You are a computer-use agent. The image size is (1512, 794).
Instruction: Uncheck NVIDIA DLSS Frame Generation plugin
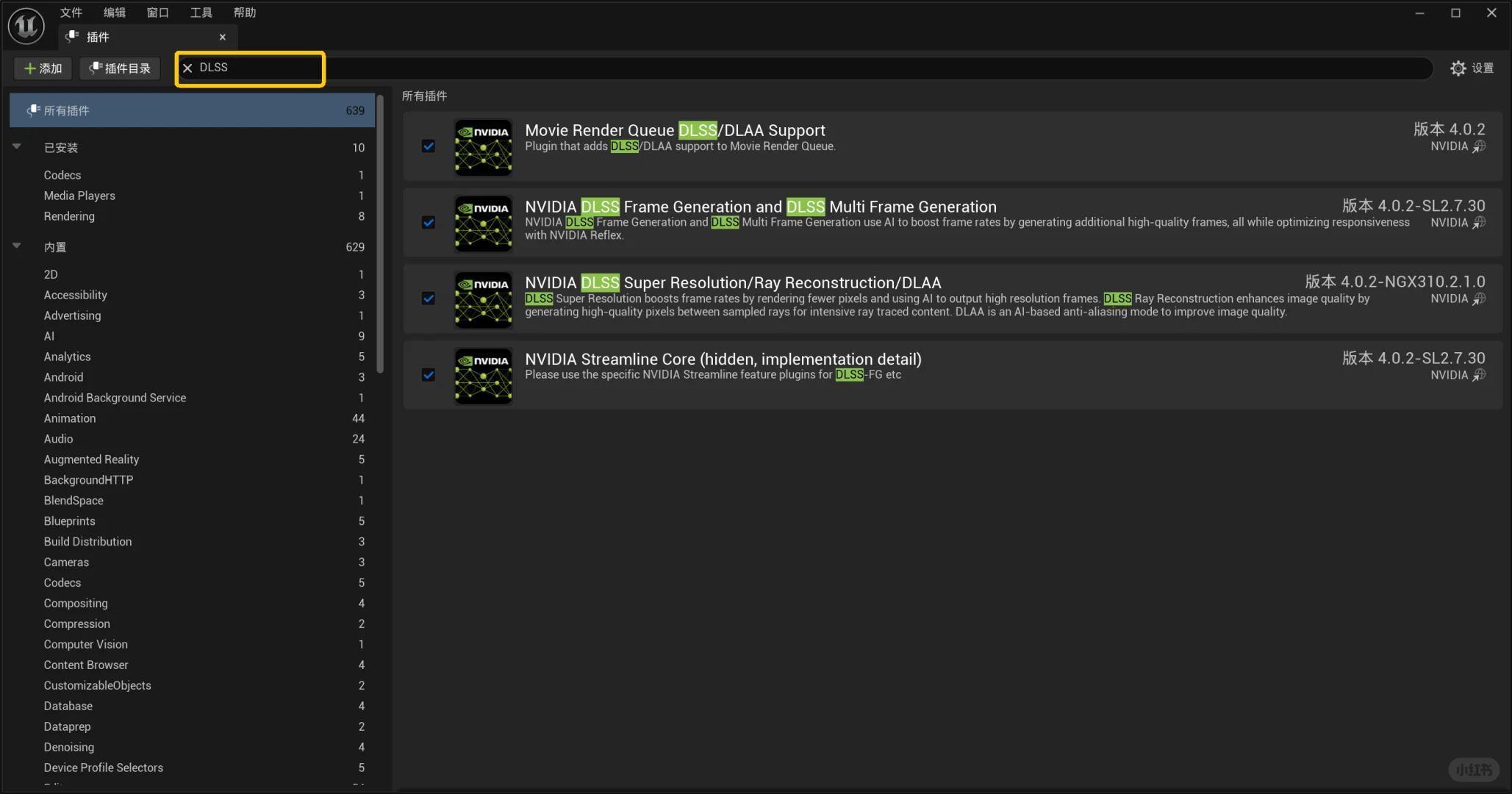point(429,223)
